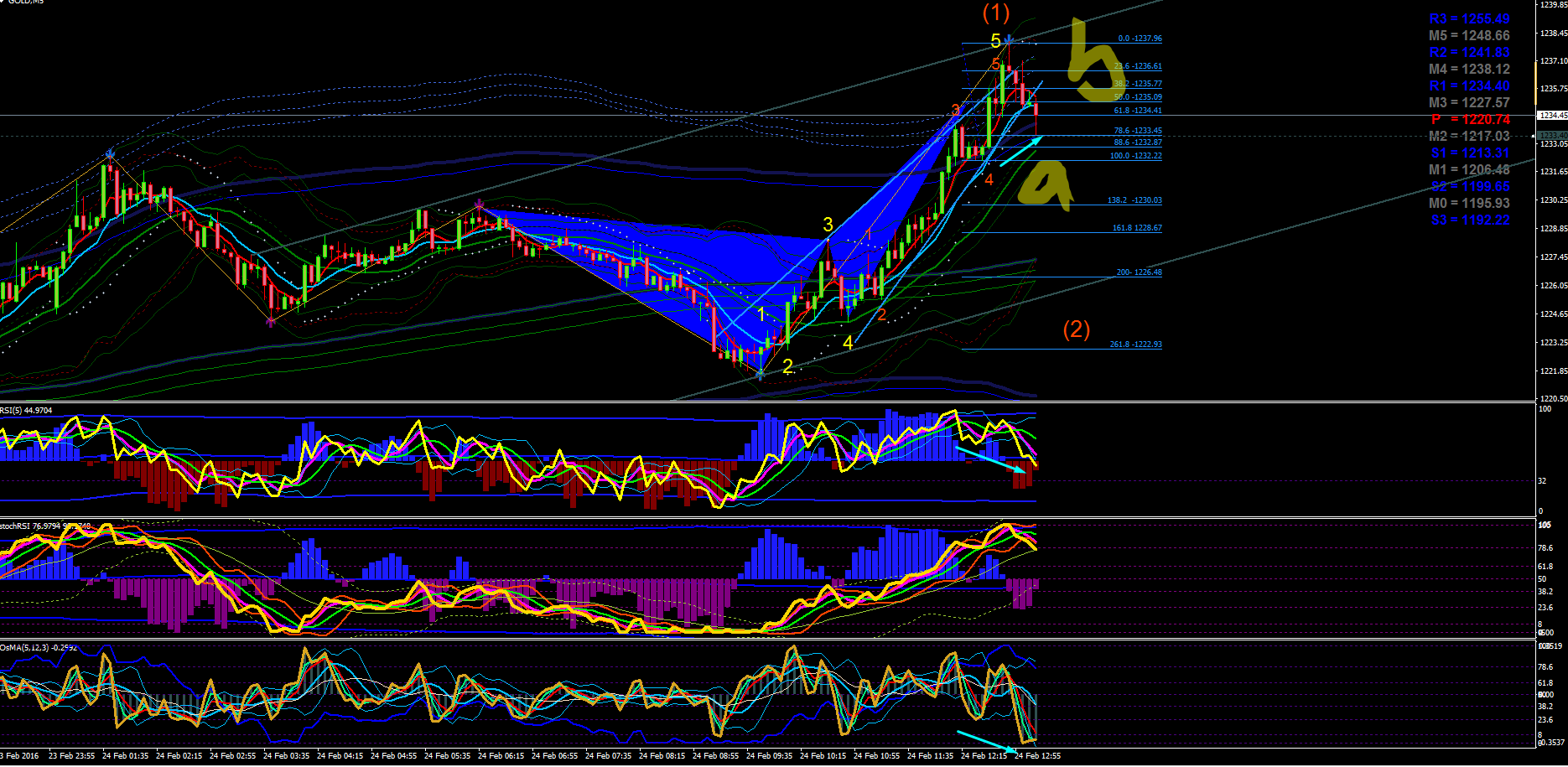Click price scale value 1237.10
Viewport: 1568px width, 767px height.
point(1553,61)
